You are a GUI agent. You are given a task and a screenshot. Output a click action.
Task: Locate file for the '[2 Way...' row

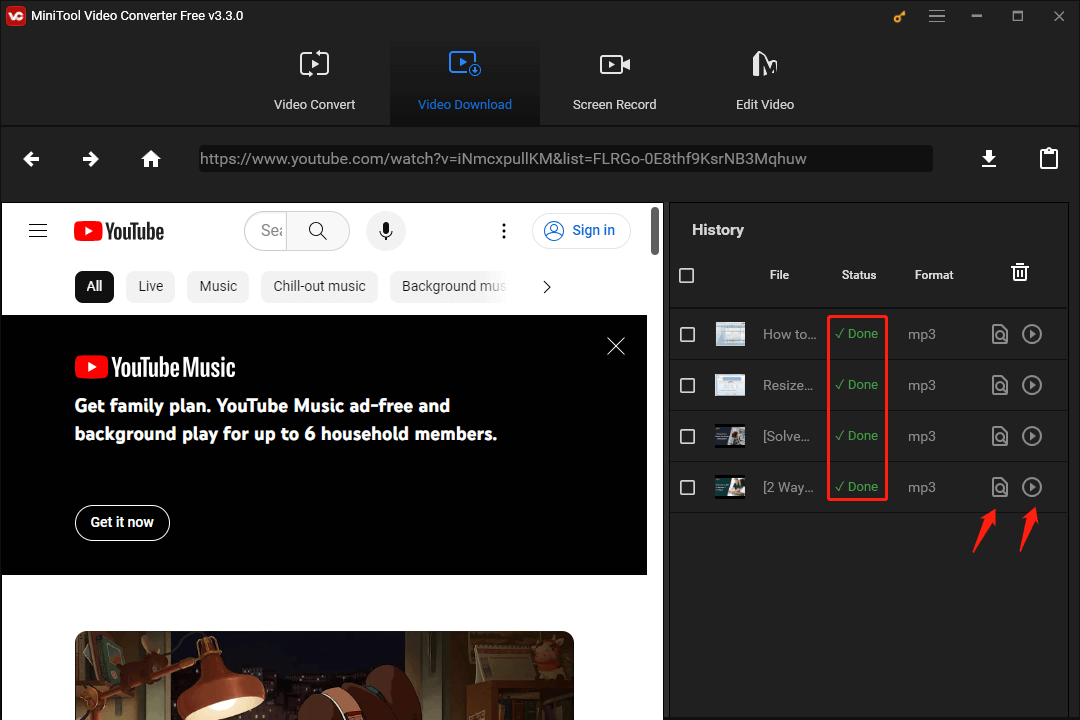click(x=999, y=487)
